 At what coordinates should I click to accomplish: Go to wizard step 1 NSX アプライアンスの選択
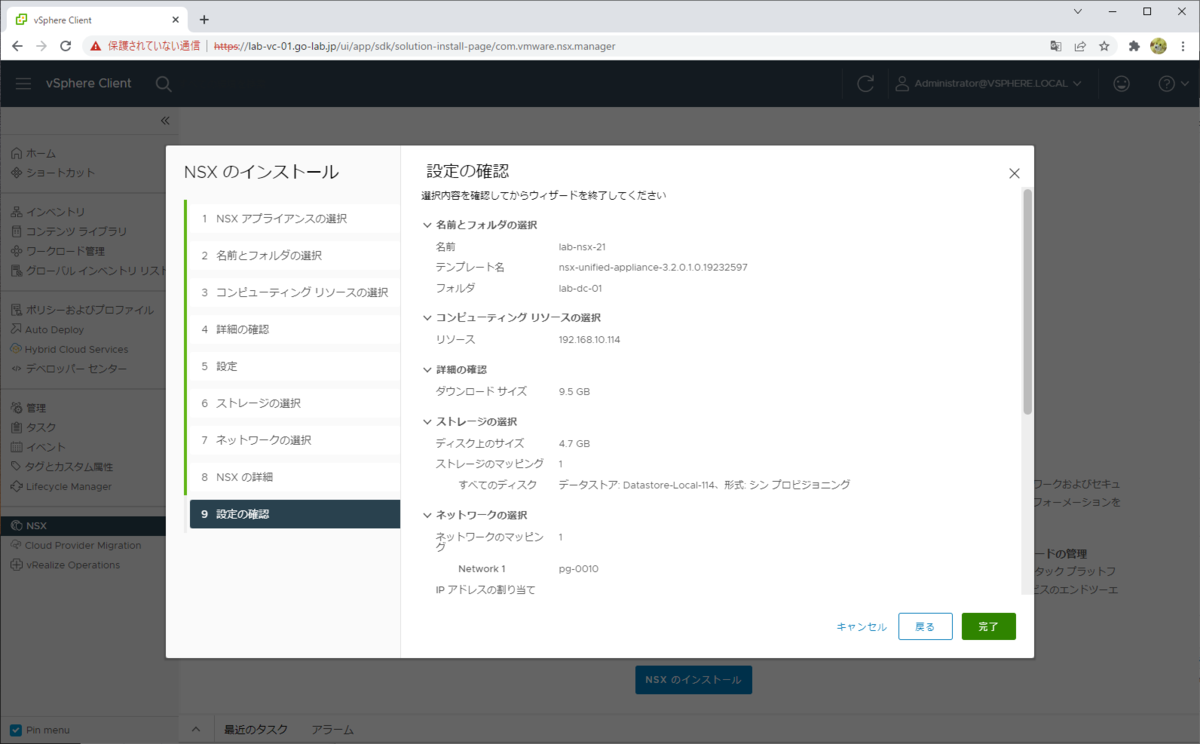pos(294,219)
